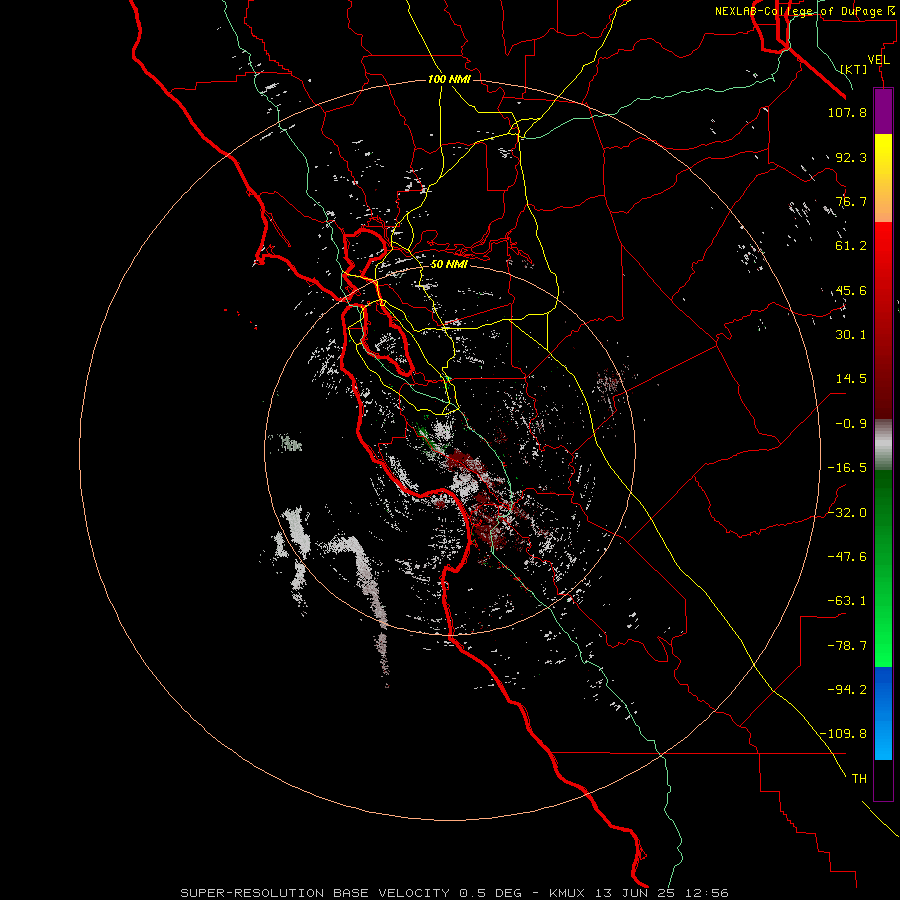Screen dimensions: 900x900
Task: Click the 61.2 velocity scale value
Action: pyautogui.click(x=851, y=246)
